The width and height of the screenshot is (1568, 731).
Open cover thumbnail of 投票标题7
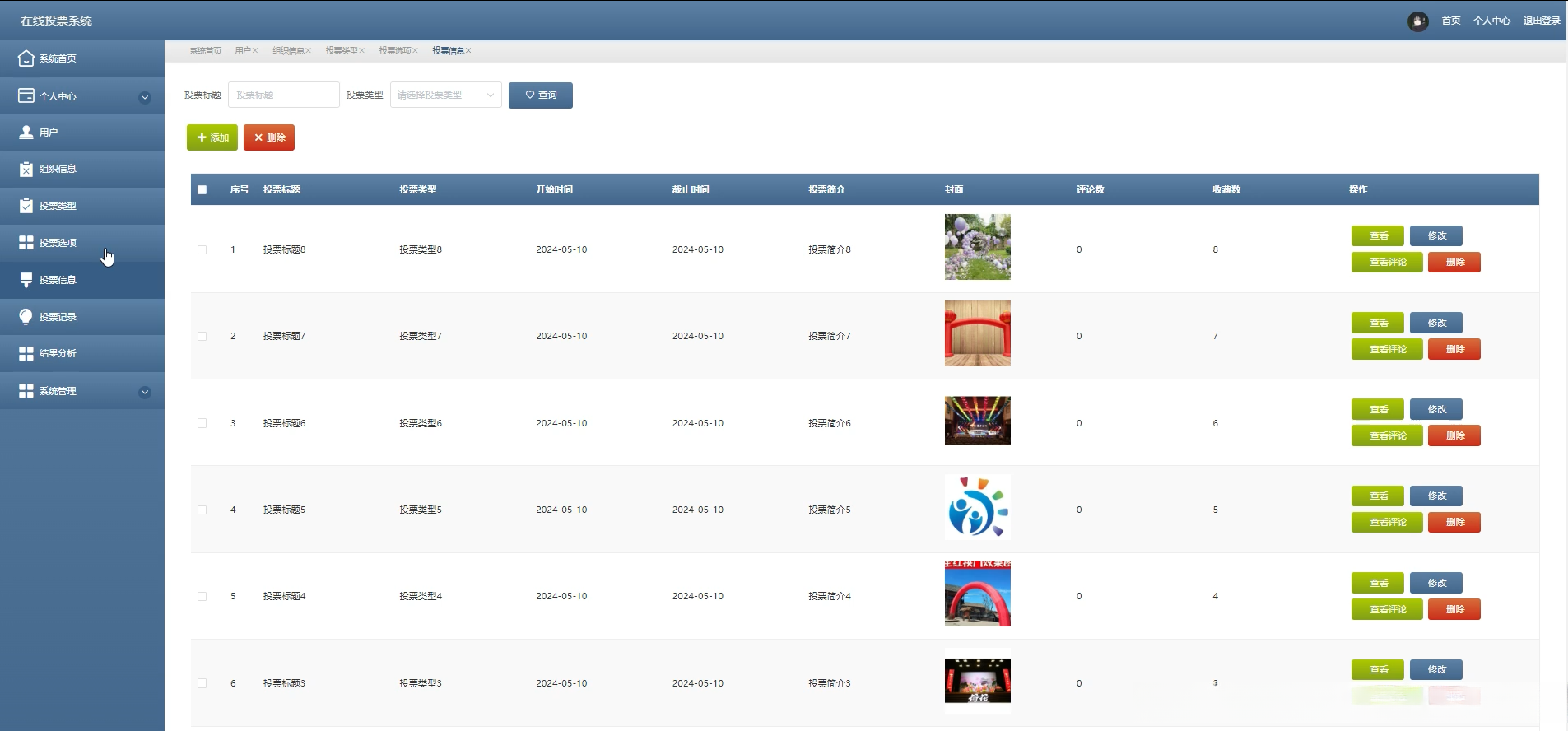(x=978, y=333)
